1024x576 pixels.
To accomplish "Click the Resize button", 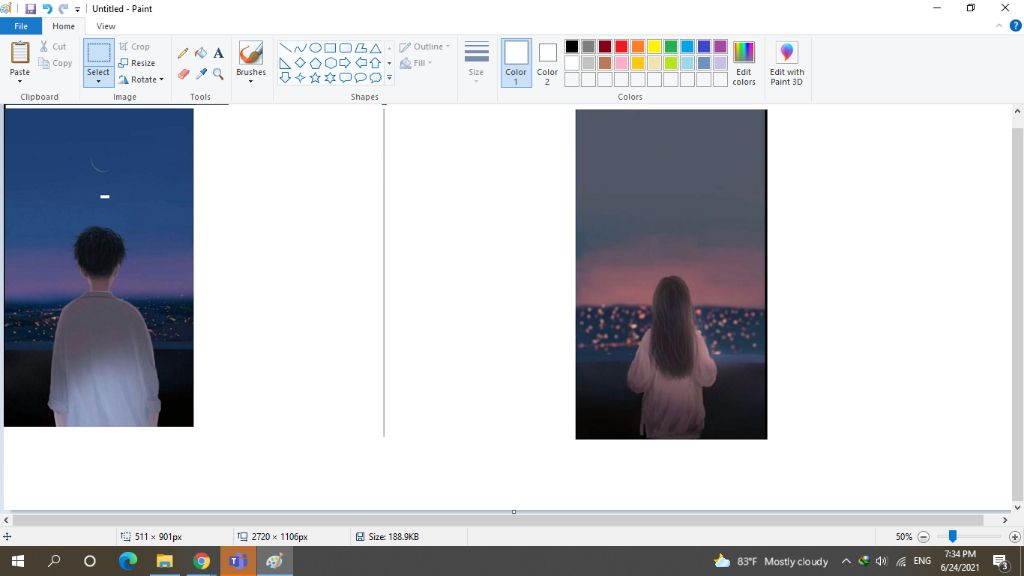I will pyautogui.click(x=137, y=63).
